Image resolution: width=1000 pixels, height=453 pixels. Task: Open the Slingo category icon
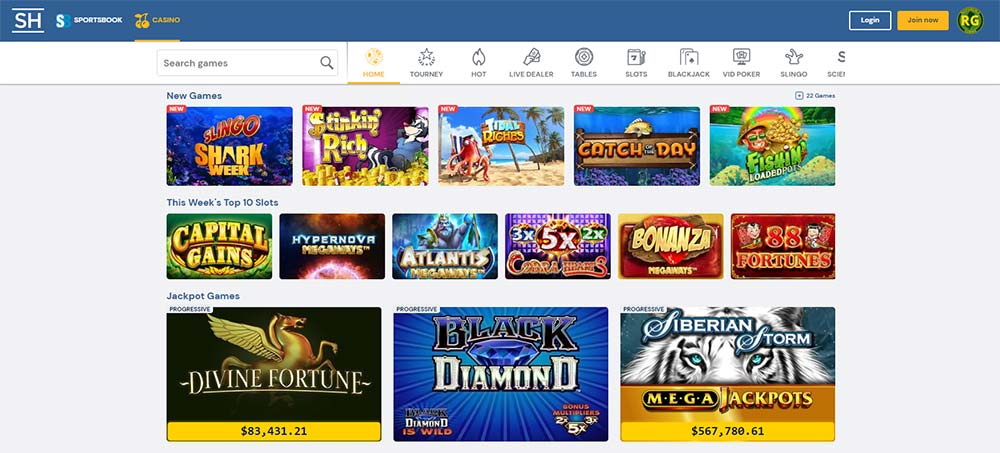(793, 57)
